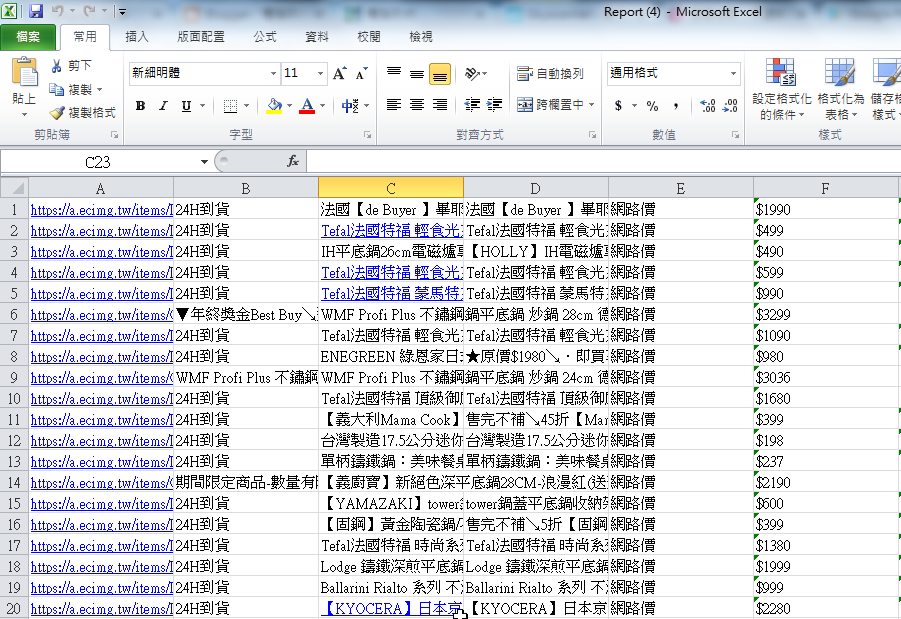Open the font name dropdown

[274, 74]
